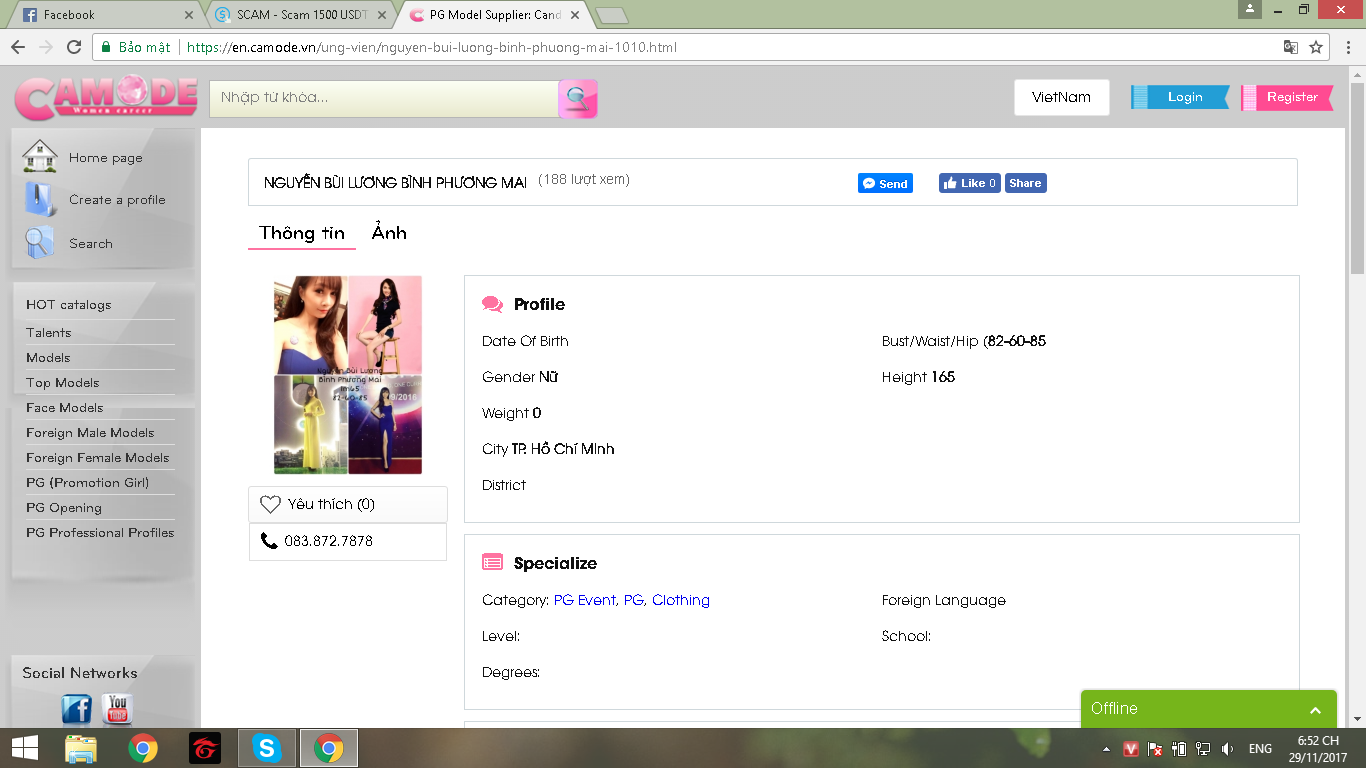This screenshot has width=1366, height=768.
Task: Click the Login button
Action: coord(1181,97)
